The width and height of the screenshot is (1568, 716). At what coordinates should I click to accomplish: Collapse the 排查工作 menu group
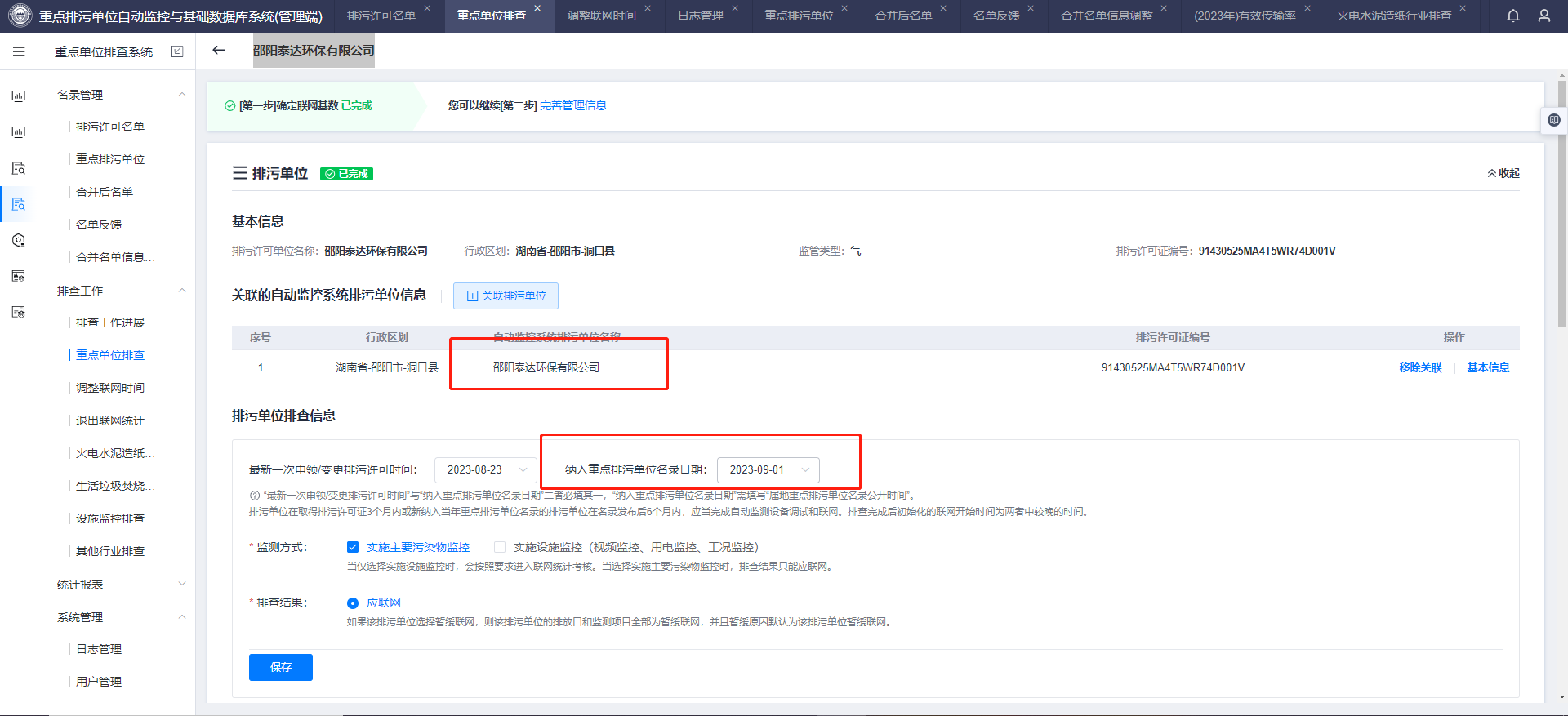pos(182,291)
